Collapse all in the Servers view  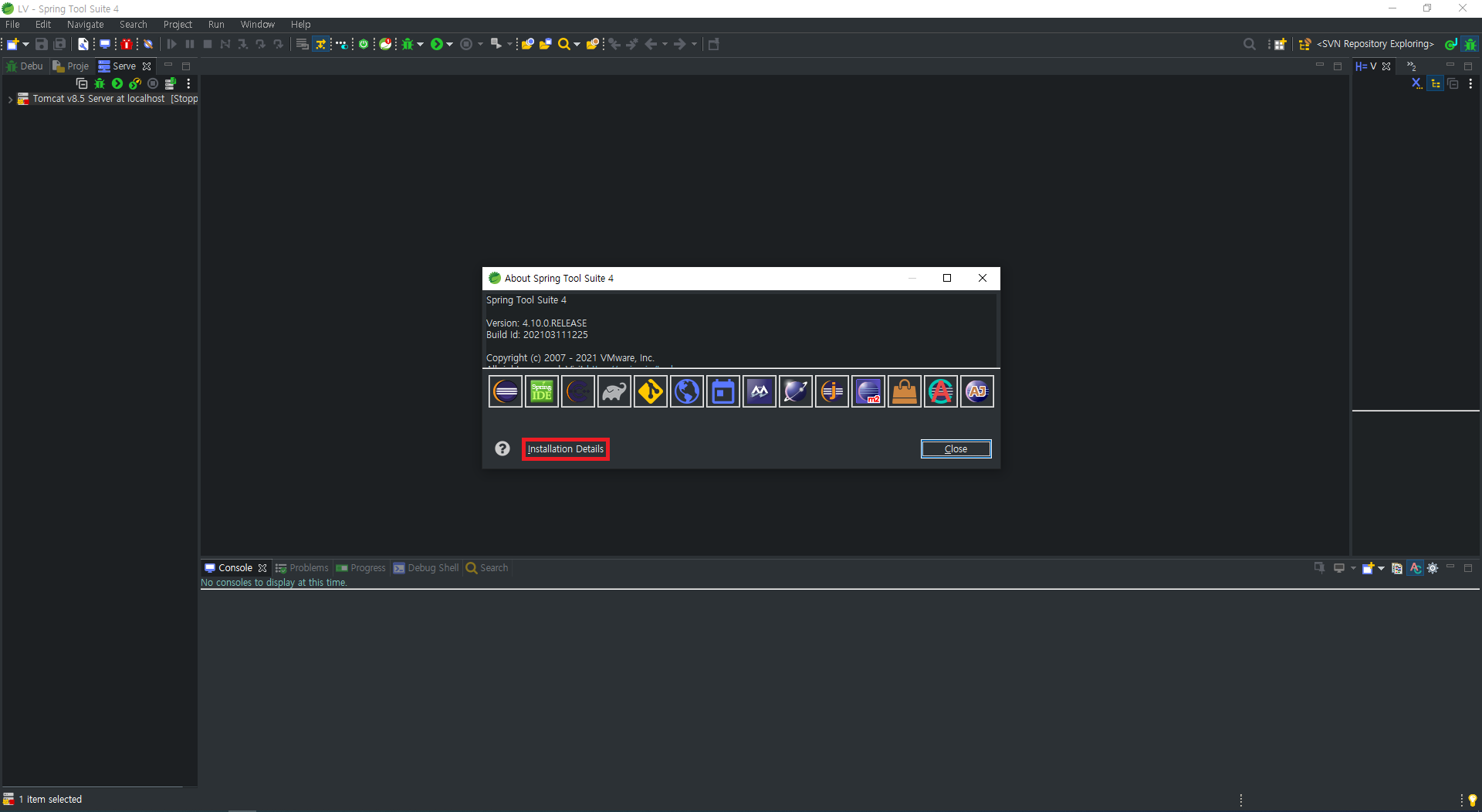point(82,83)
